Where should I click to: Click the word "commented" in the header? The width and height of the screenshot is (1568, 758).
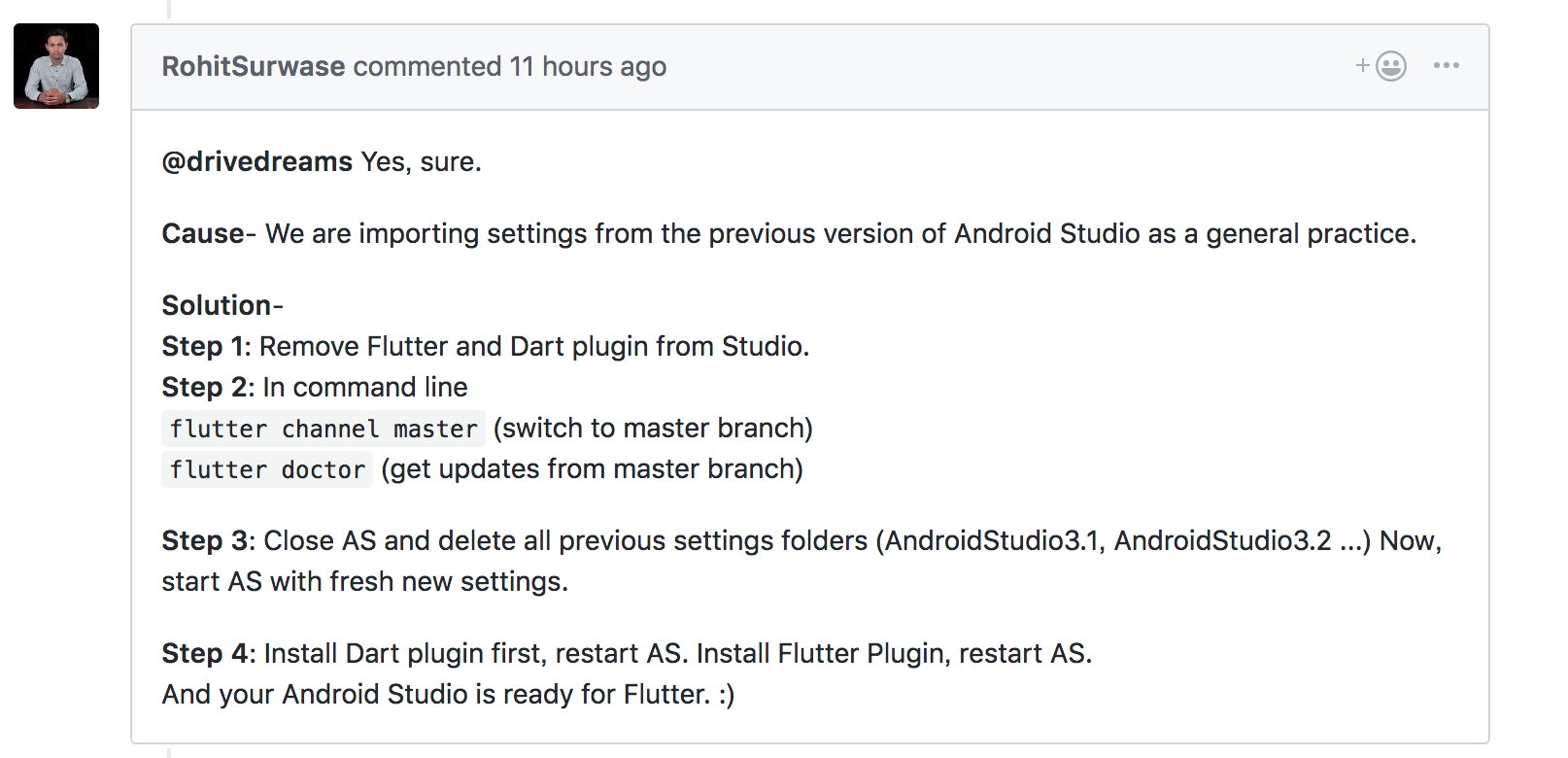click(427, 66)
